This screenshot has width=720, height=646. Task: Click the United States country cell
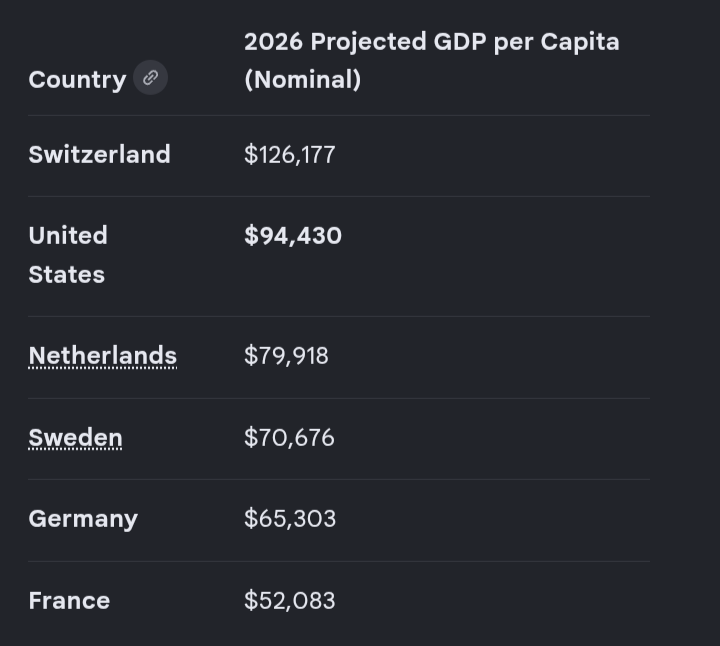[68, 255]
